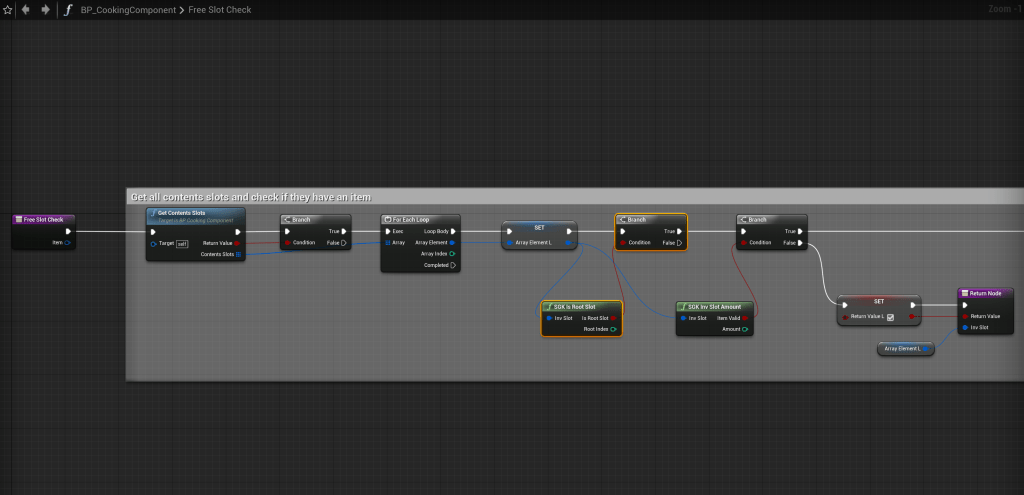Click the favorite star icon in the breadcrumb bar

tap(7, 10)
